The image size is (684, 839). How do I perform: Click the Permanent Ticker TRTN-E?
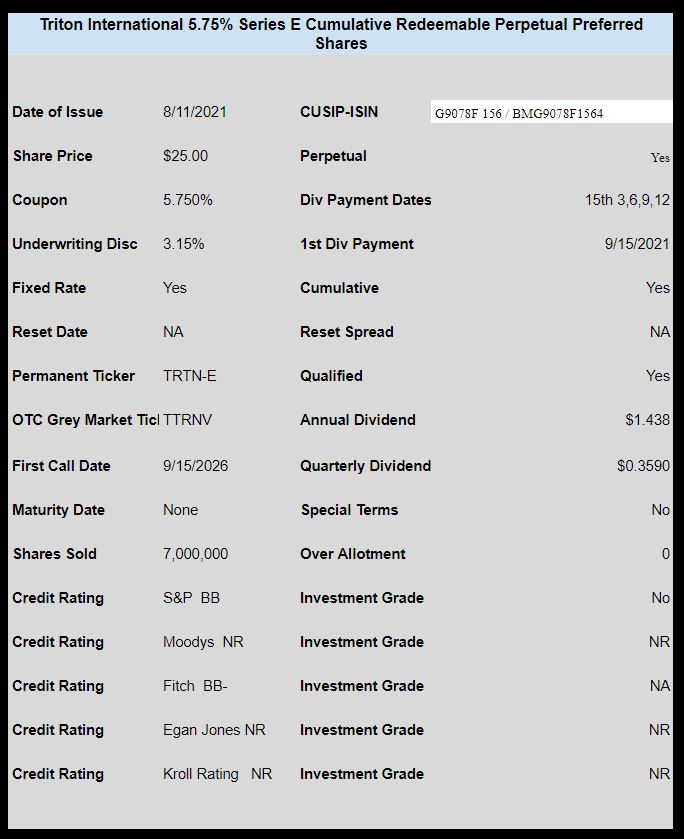click(x=189, y=376)
